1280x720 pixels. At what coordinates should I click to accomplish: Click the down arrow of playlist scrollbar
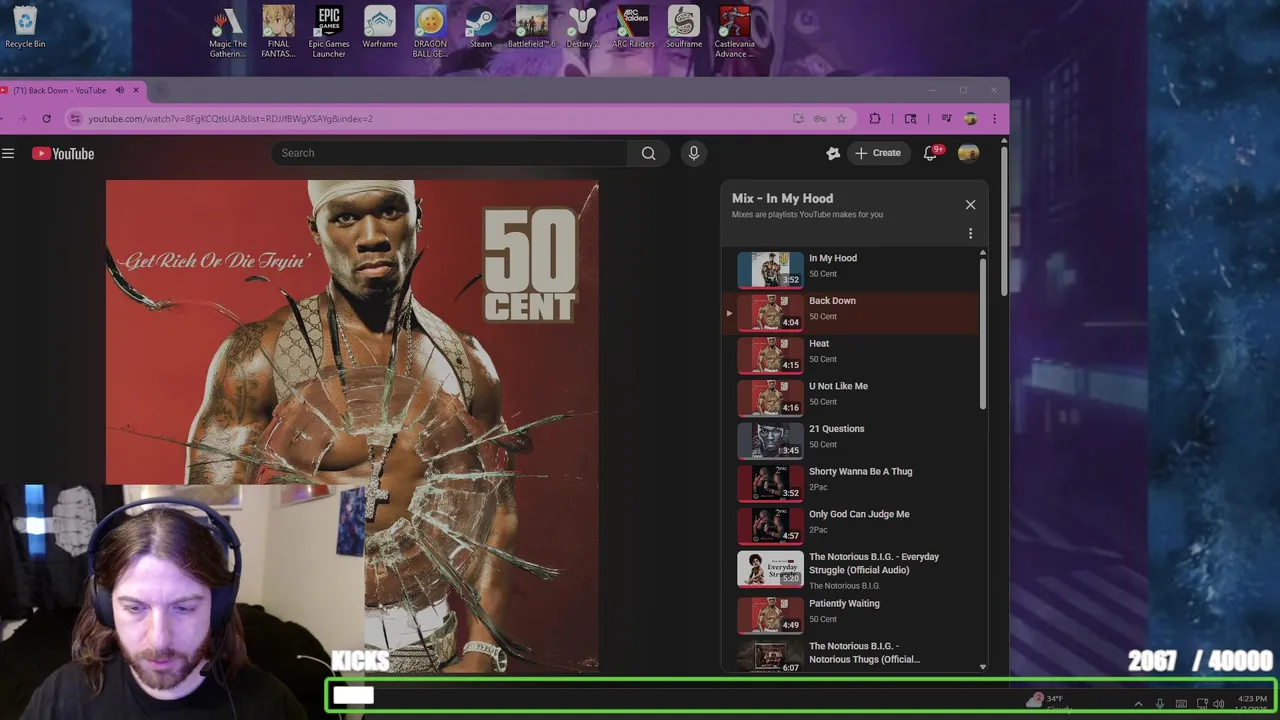pyautogui.click(x=983, y=666)
